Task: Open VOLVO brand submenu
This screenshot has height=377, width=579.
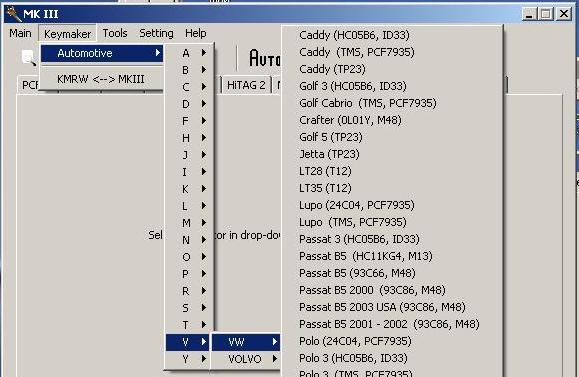Action: [246, 359]
